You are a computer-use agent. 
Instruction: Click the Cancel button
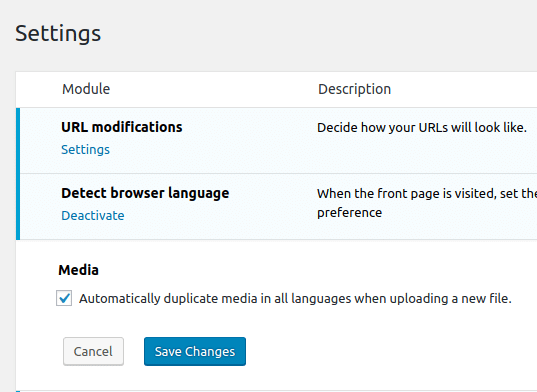tap(93, 351)
